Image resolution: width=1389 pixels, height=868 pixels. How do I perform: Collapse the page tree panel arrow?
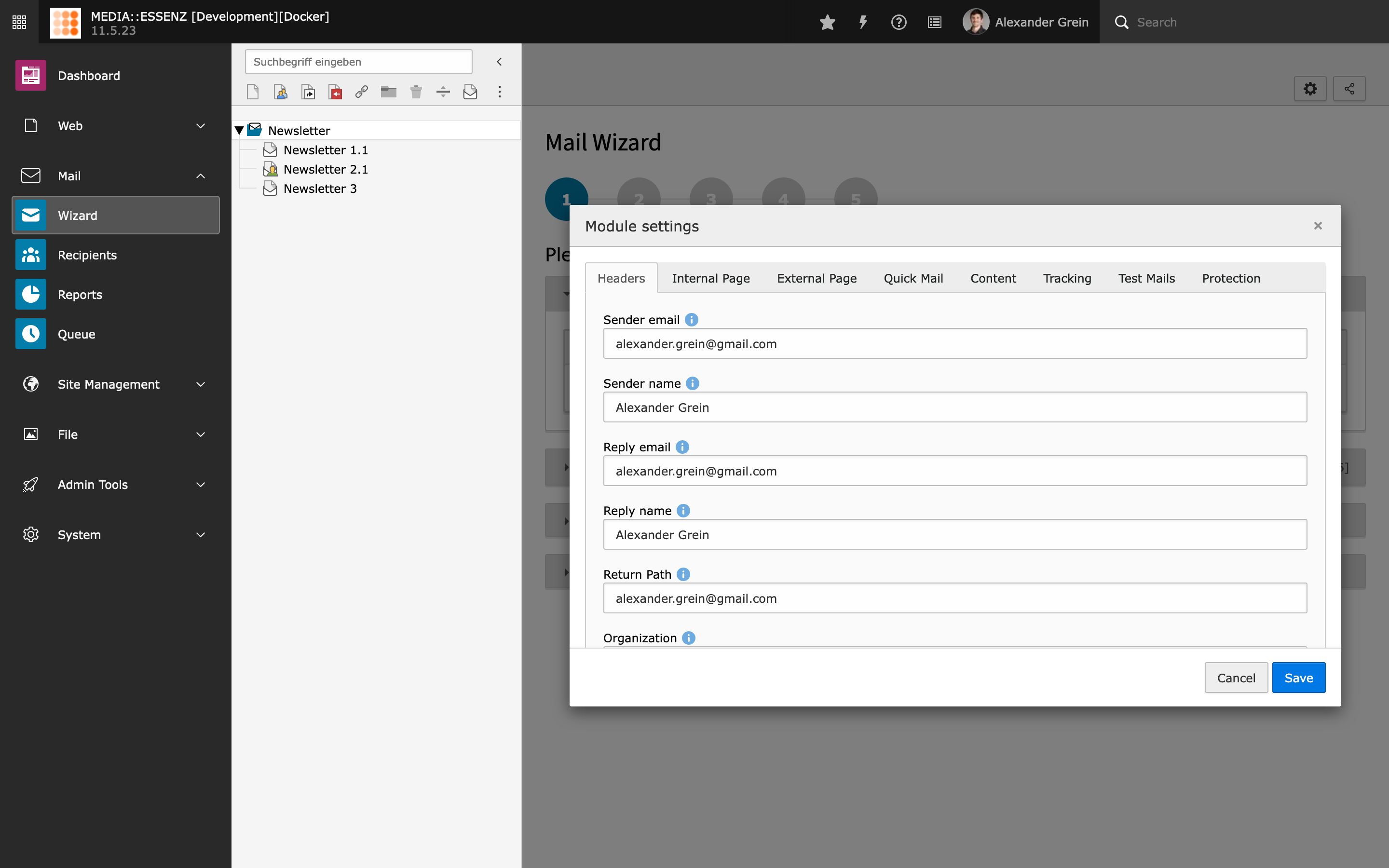[x=499, y=61]
